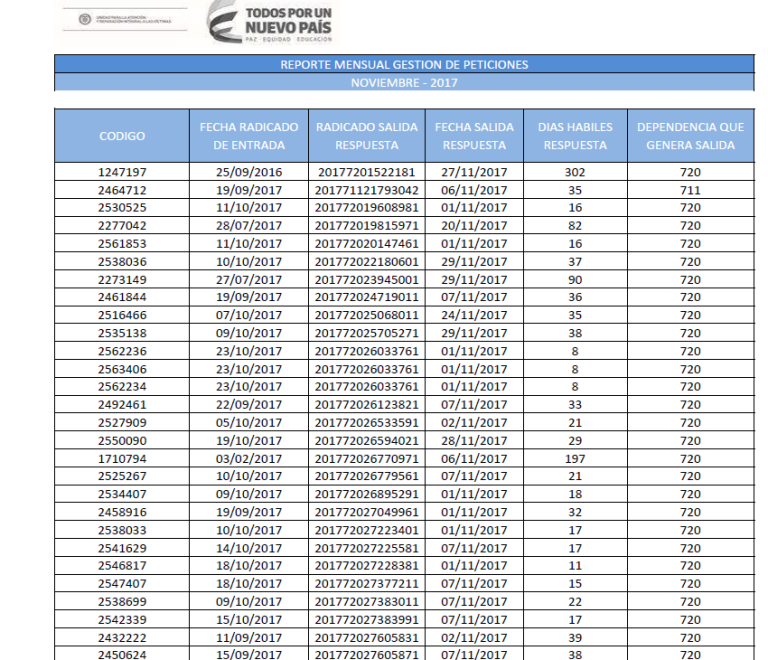Click entry date 25/09/2016

click(249, 172)
